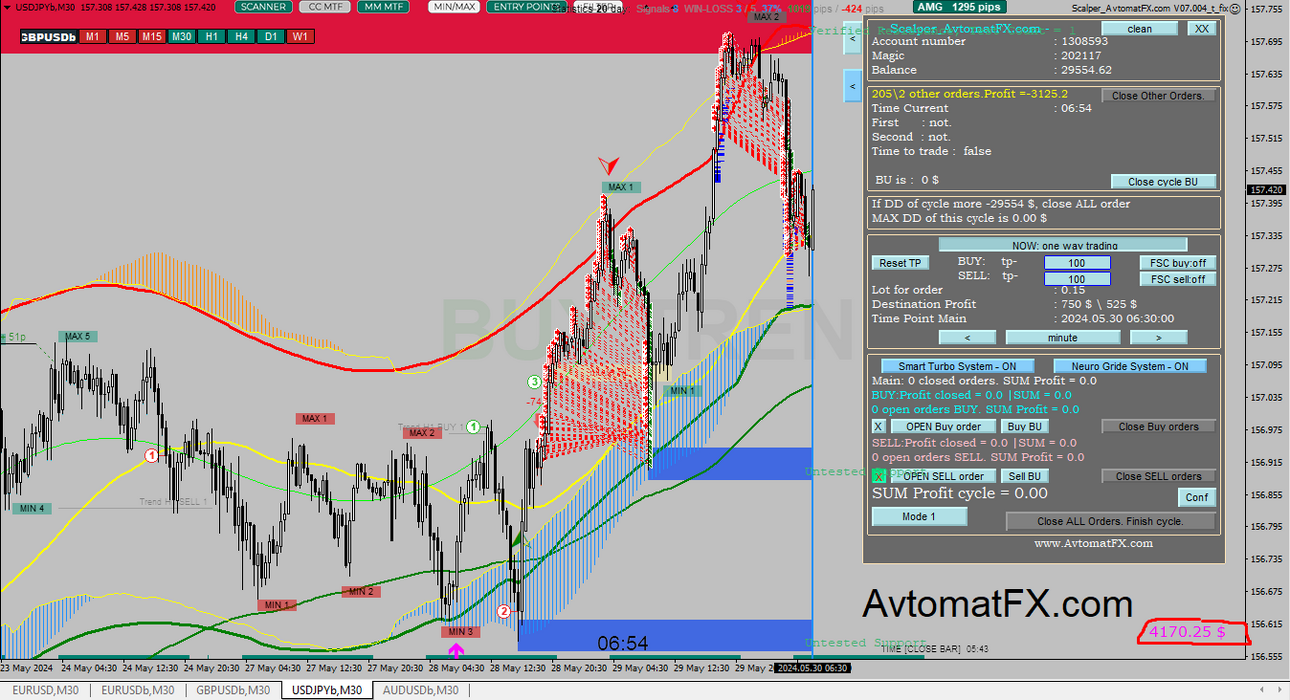The height and width of the screenshot is (700, 1290).
Task: Click Close ALL Orders. Finish cycle.
Action: tap(1110, 521)
